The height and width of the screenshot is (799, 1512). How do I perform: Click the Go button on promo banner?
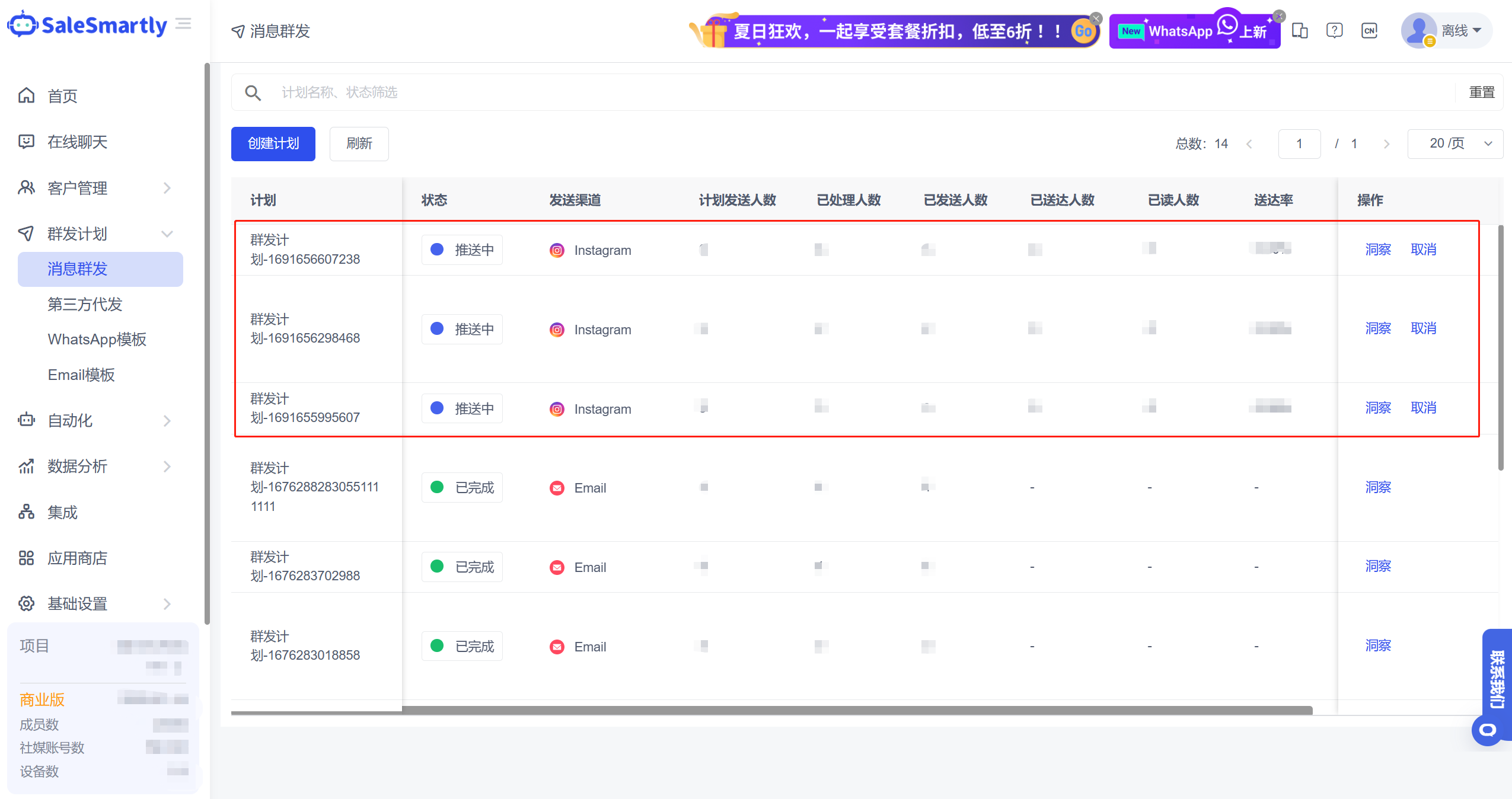point(1083,31)
